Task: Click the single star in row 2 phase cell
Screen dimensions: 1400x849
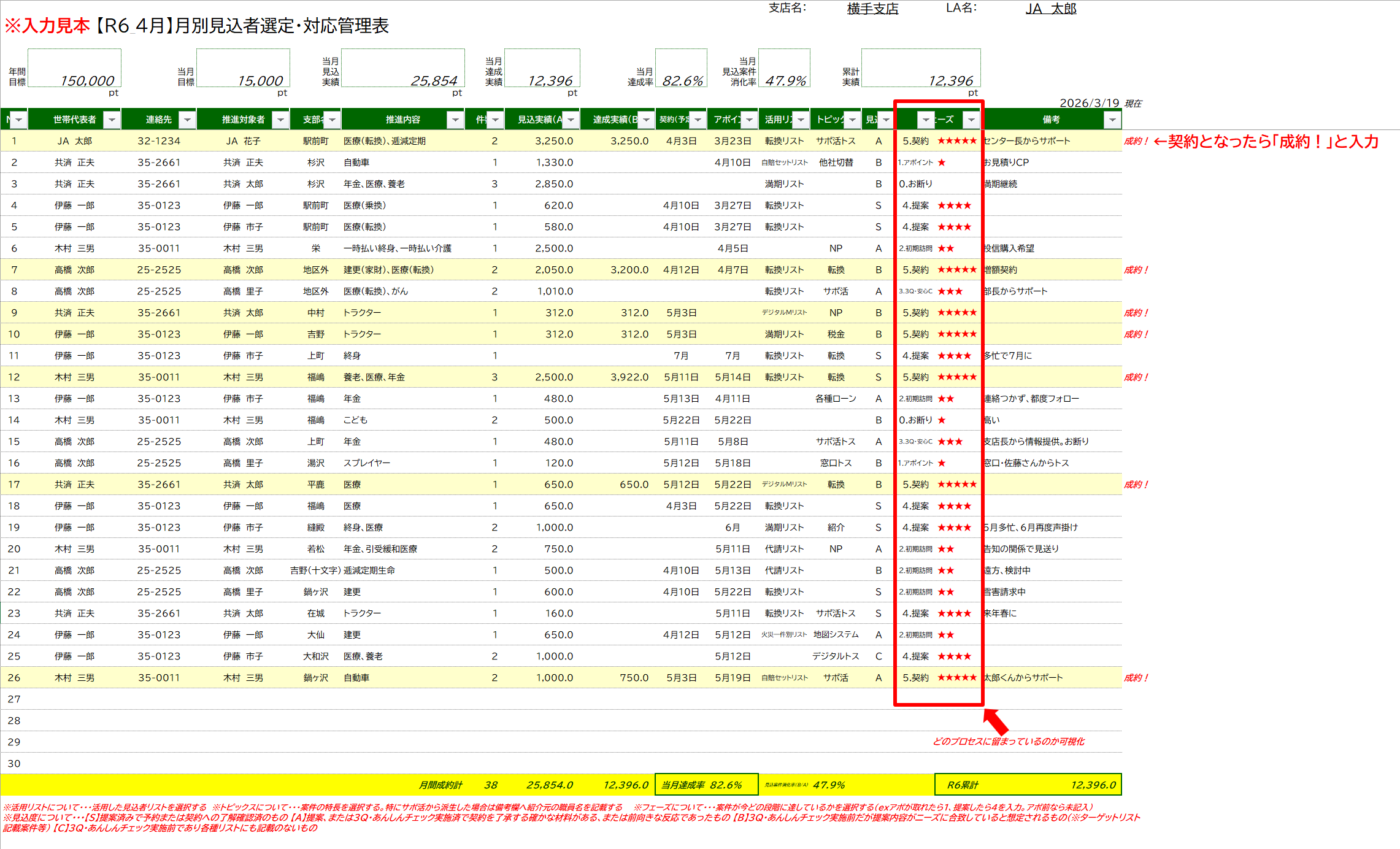Action: click(x=942, y=163)
